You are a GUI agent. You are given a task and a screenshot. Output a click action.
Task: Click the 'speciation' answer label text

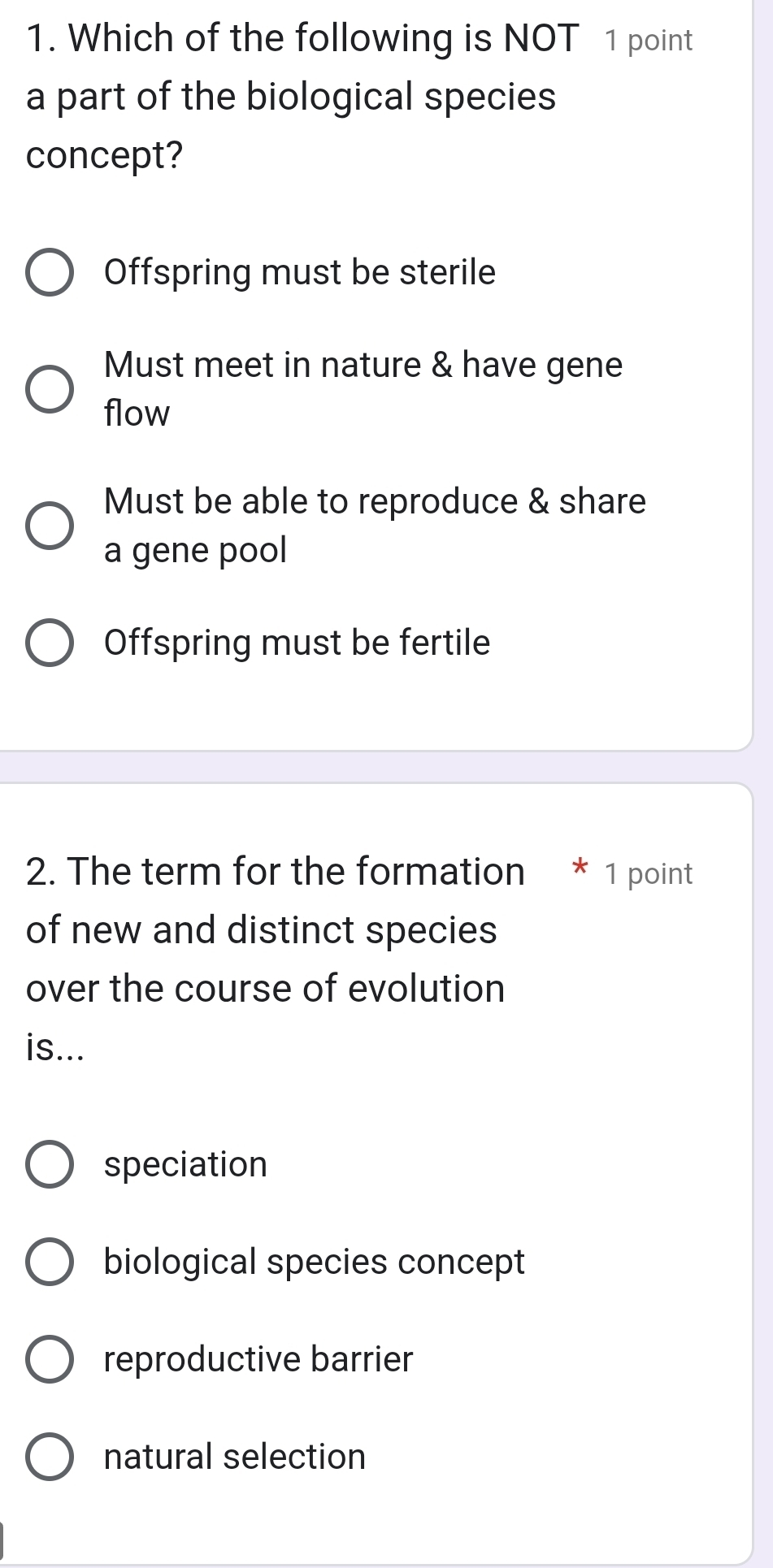click(x=185, y=1164)
